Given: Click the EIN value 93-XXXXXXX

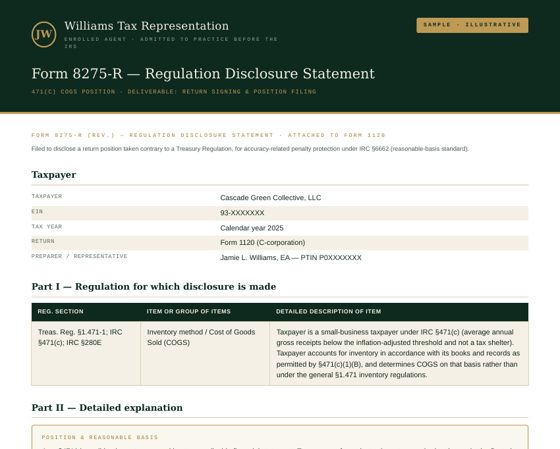Looking at the screenshot, I should [x=242, y=213].
